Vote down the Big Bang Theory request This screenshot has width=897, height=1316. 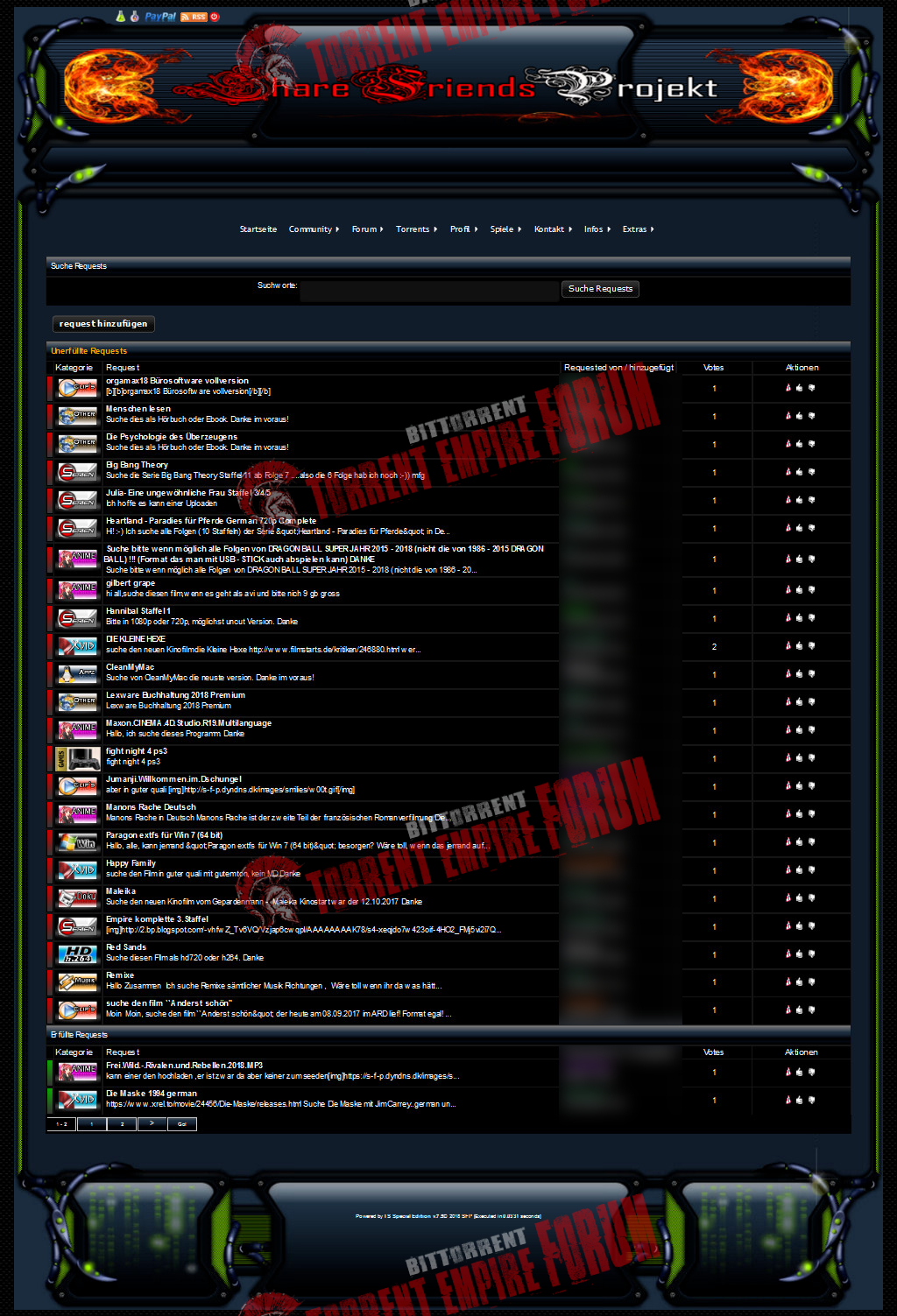(x=811, y=472)
